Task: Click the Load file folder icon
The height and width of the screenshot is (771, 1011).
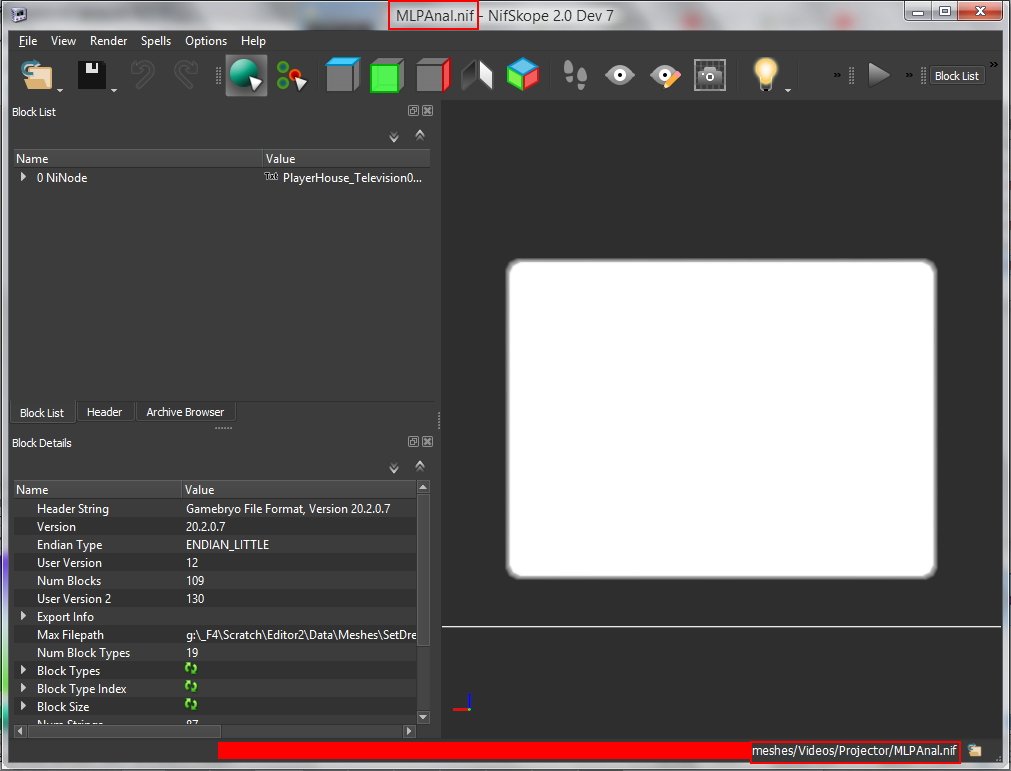Action: click(x=37, y=76)
